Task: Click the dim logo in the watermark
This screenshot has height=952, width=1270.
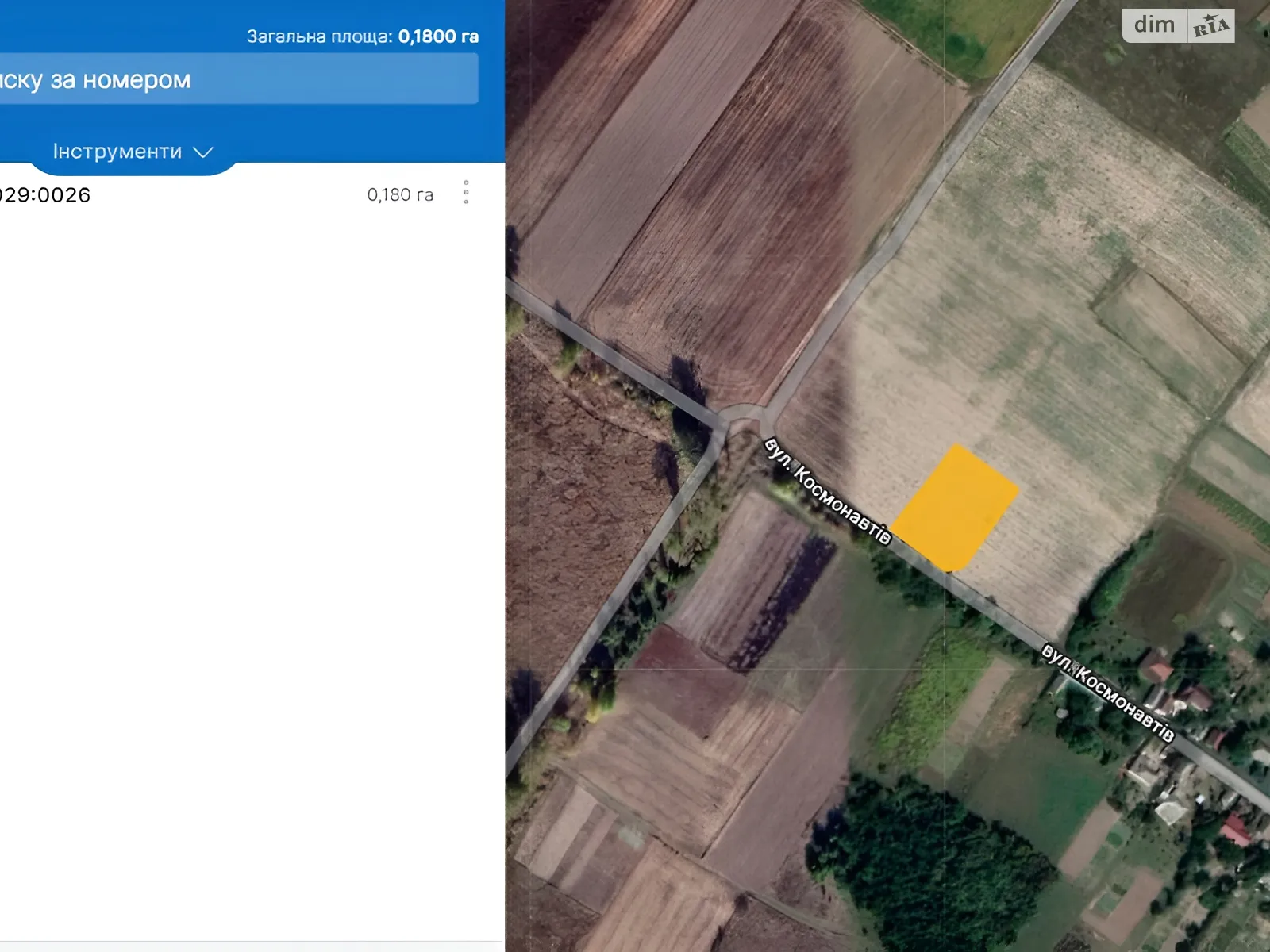Action: [x=1154, y=25]
